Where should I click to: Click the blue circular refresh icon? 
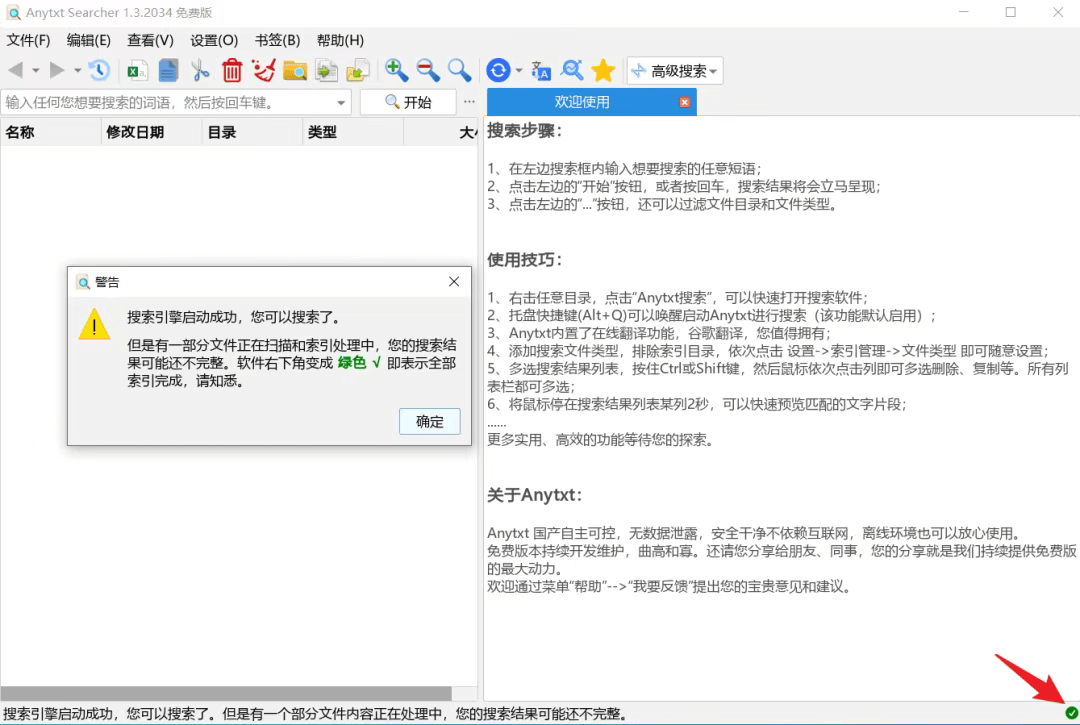pyautogui.click(x=498, y=70)
